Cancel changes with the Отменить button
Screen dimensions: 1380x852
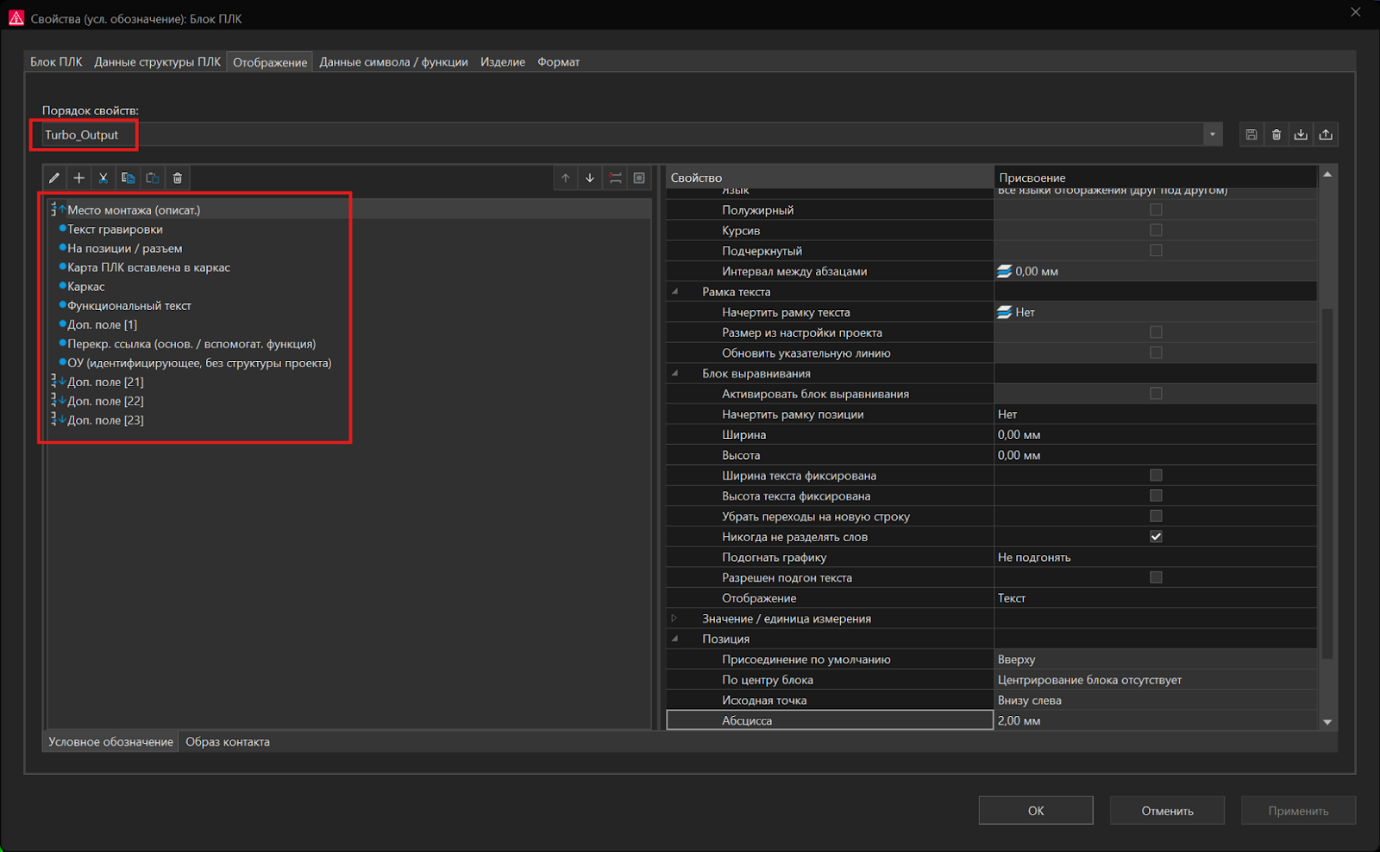tap(1167, 810)
